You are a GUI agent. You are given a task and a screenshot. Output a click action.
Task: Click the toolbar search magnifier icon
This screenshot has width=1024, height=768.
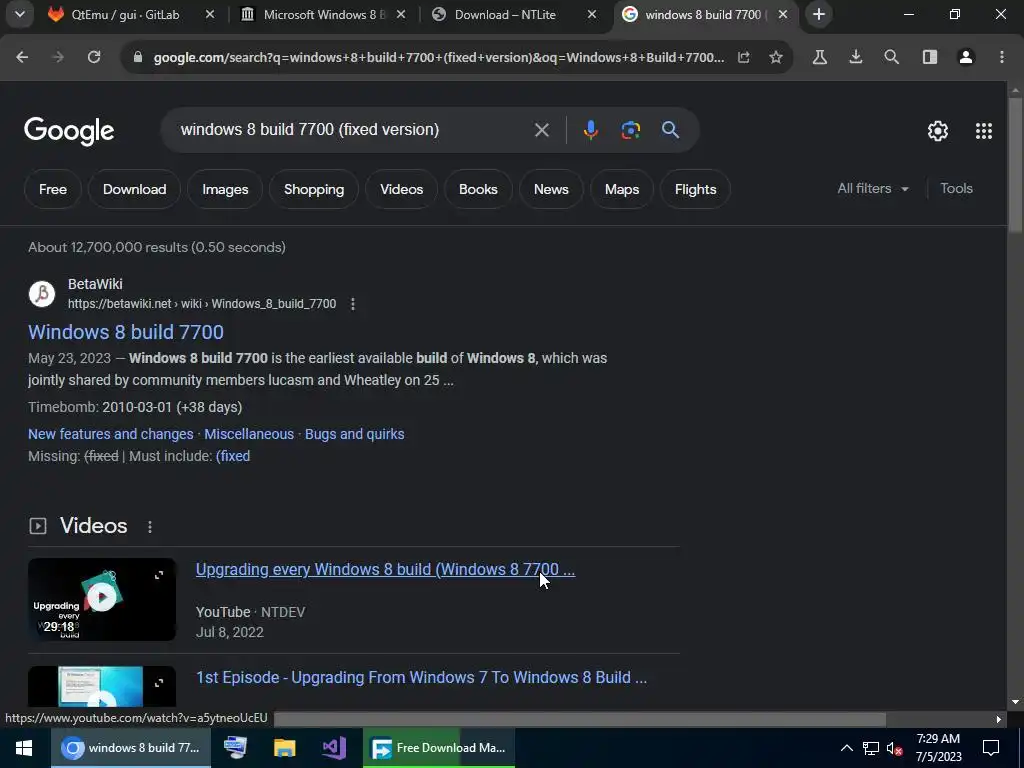(891, 57)
